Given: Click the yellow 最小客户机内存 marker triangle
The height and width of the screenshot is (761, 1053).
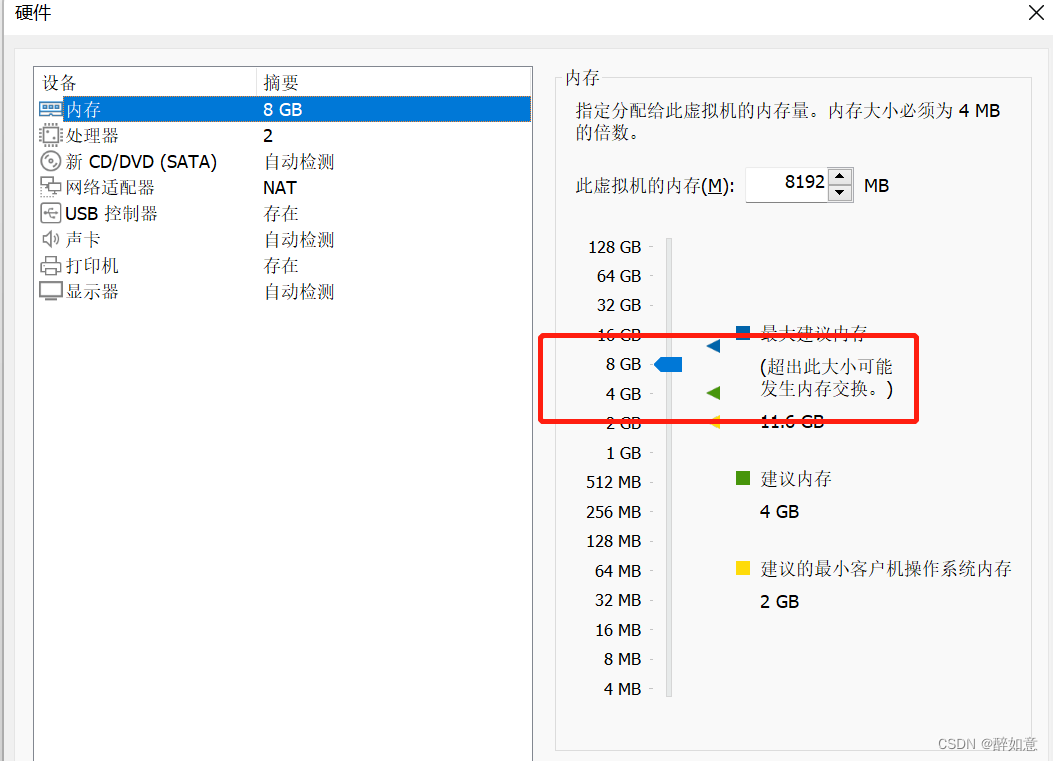Looking at the screenshot, I should click(x=713, y=422).
